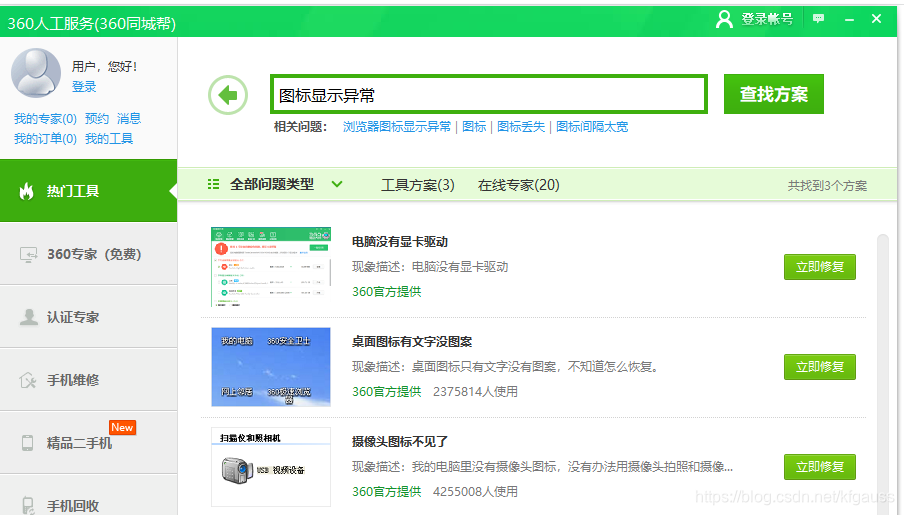This screenshot has width=904, height=515.
Task: Click the phone icon beside 精品二手机
Action: tap(27, 443)
